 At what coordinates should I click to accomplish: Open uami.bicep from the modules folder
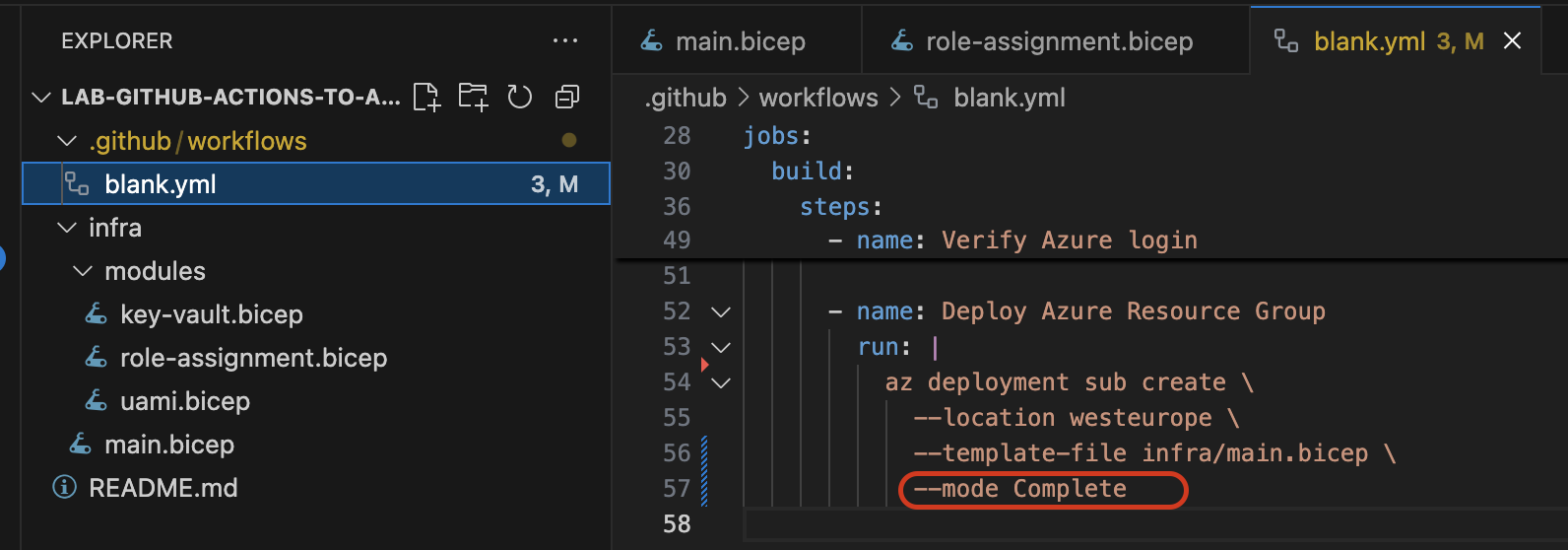click(185, 401)
